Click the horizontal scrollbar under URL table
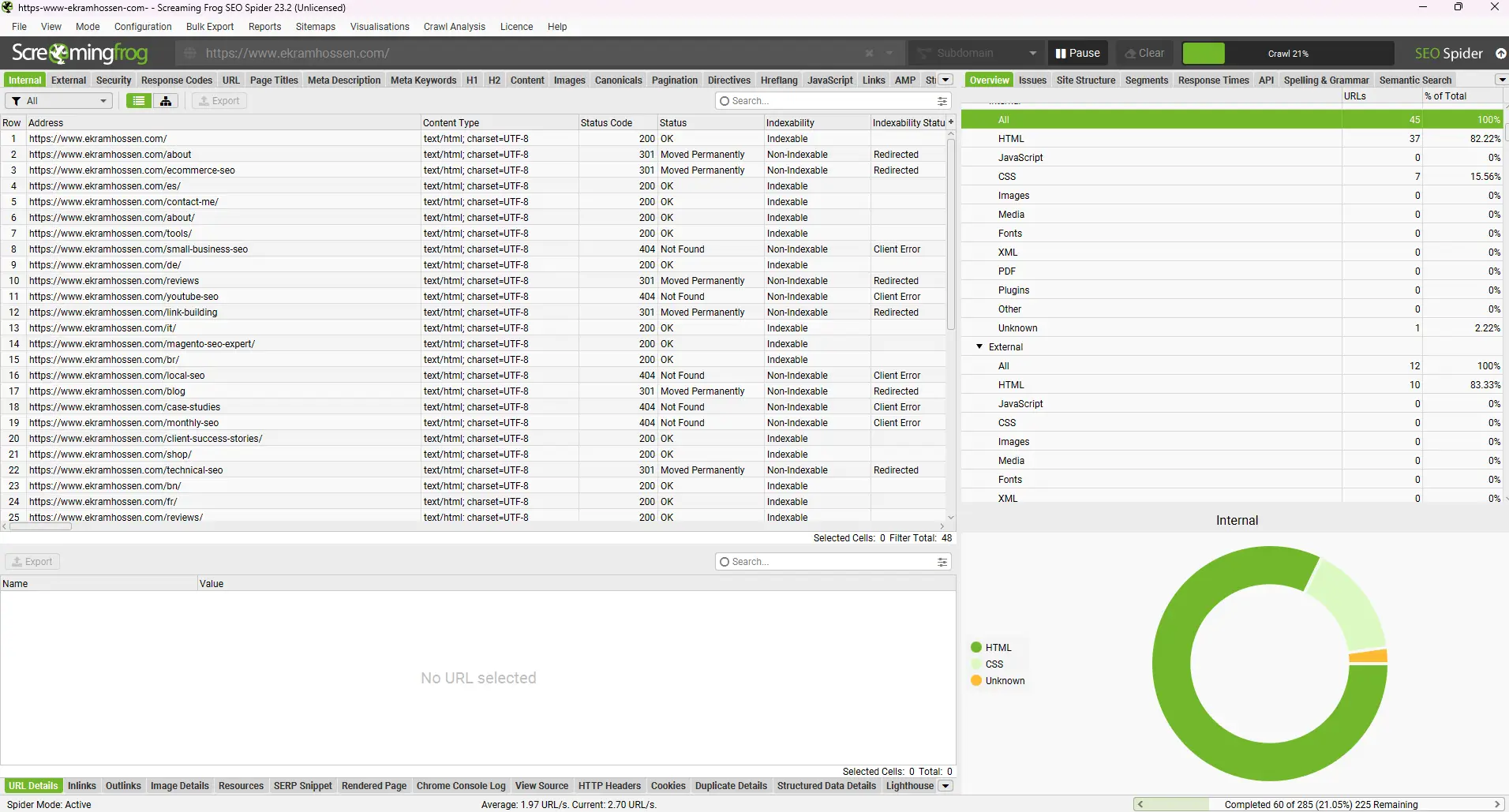 tap(39, 526)
